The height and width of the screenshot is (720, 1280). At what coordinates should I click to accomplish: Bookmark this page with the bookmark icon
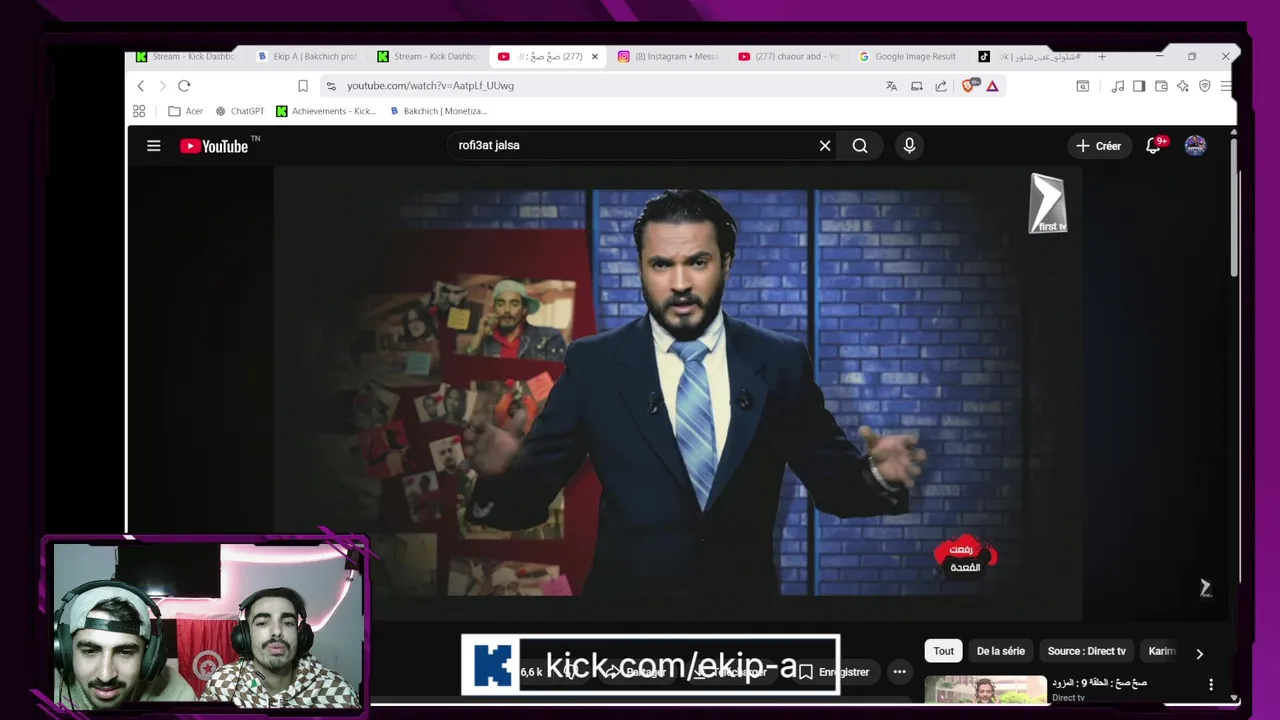pyautogui.click(x=303, y=86)
